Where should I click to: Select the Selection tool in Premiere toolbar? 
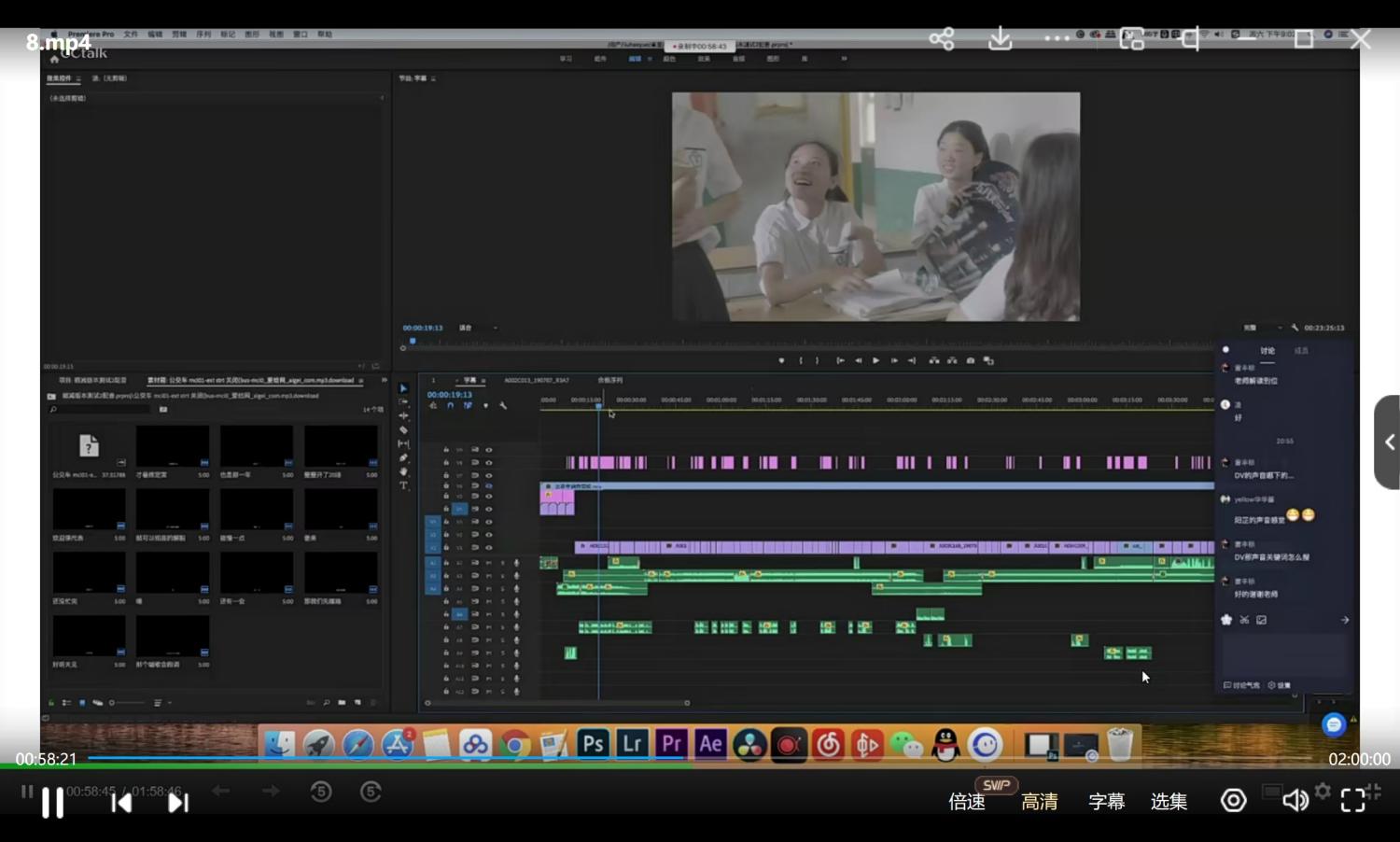pyautogui.click(x=403, y=388)
